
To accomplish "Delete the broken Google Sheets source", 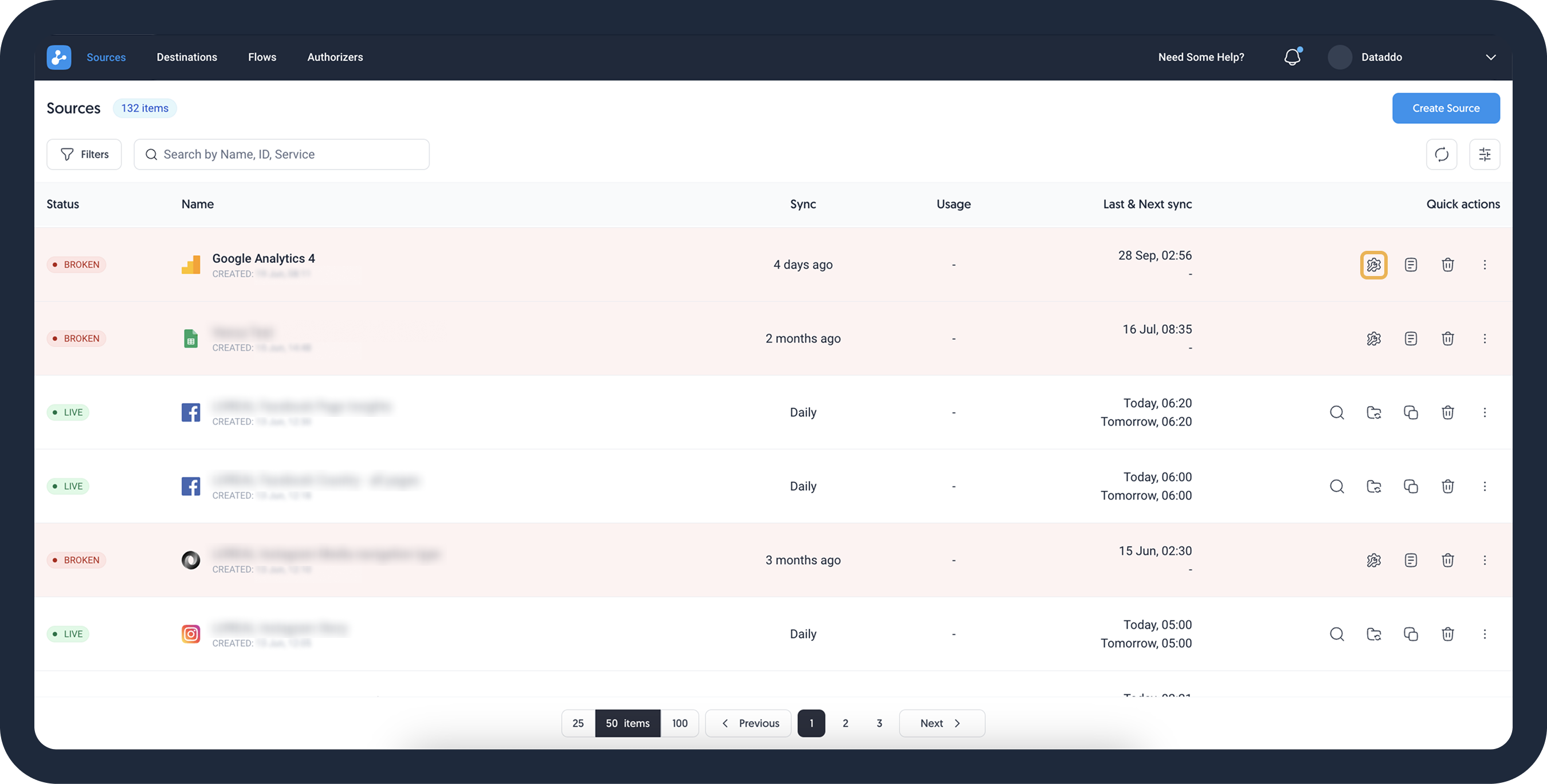I will tap(1448, 338).
